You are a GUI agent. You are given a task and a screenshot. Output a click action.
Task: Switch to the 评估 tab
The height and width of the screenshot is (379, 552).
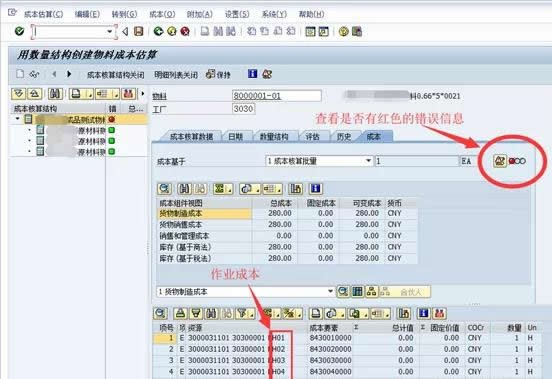click(x=312, y=137)
